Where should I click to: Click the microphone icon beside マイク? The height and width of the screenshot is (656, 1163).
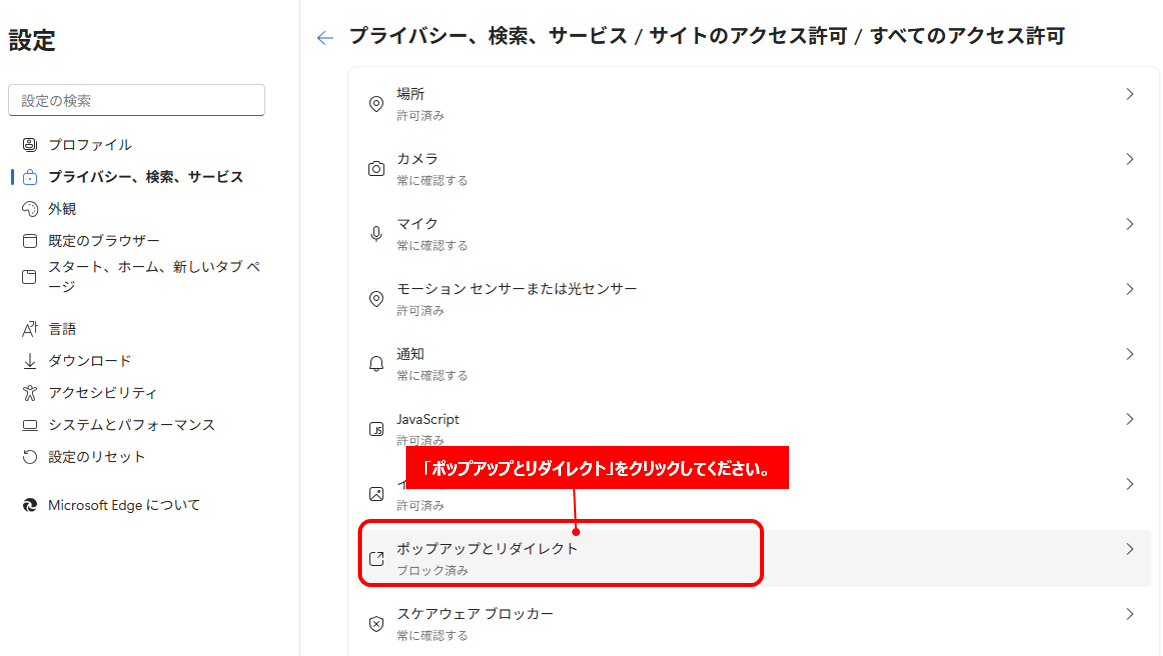tap(376, 234)
